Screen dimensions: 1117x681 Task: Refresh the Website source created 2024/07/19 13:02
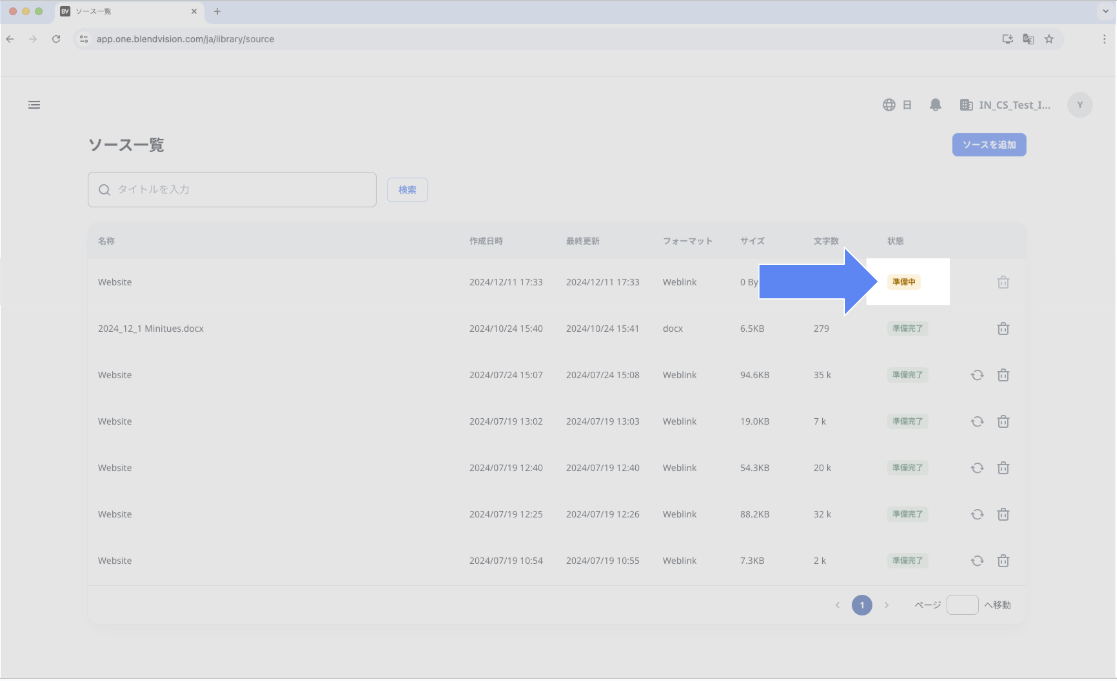click(x=977, y=422)
